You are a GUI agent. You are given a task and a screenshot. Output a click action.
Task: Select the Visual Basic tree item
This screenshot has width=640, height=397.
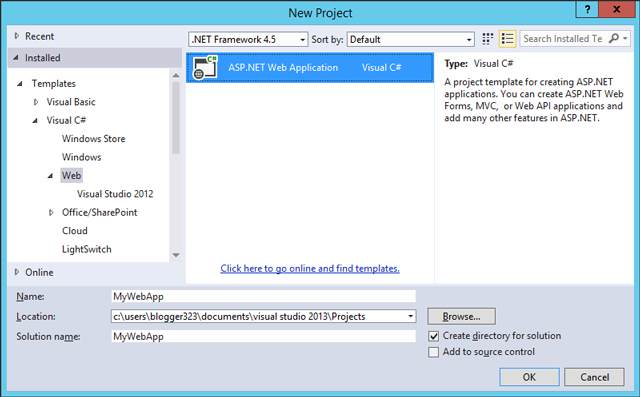pyautogui.click(x=71, y=102)
